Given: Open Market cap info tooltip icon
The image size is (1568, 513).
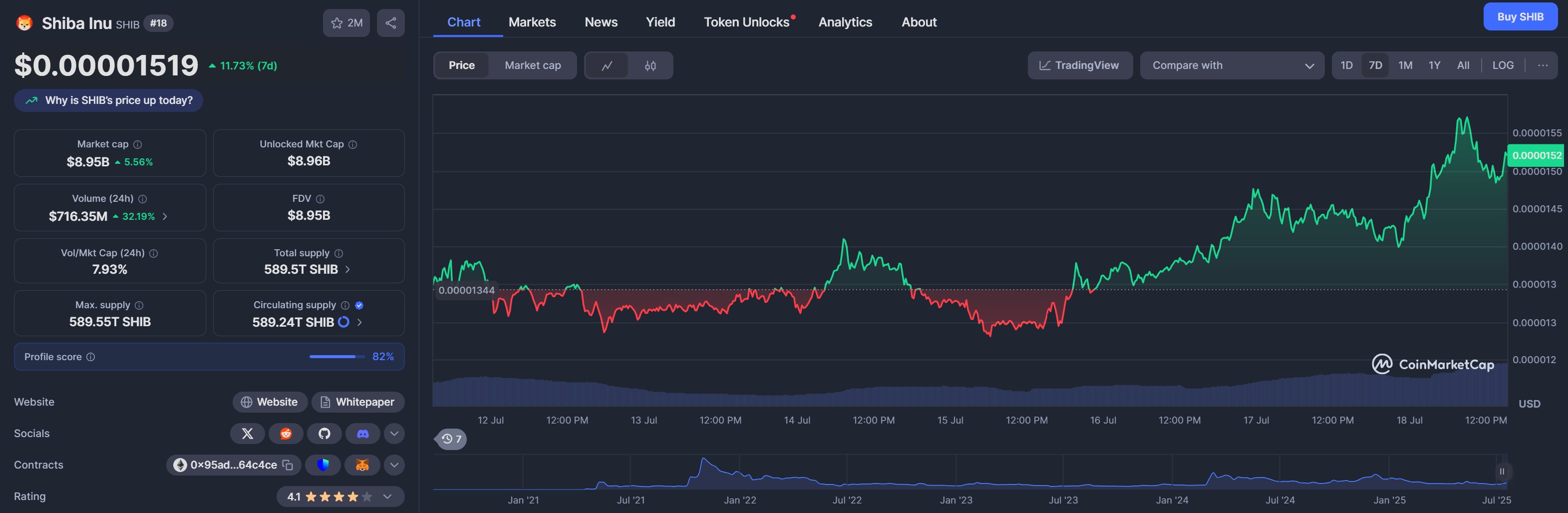Looking at the screenshot, I should click(x=138, y=144).
